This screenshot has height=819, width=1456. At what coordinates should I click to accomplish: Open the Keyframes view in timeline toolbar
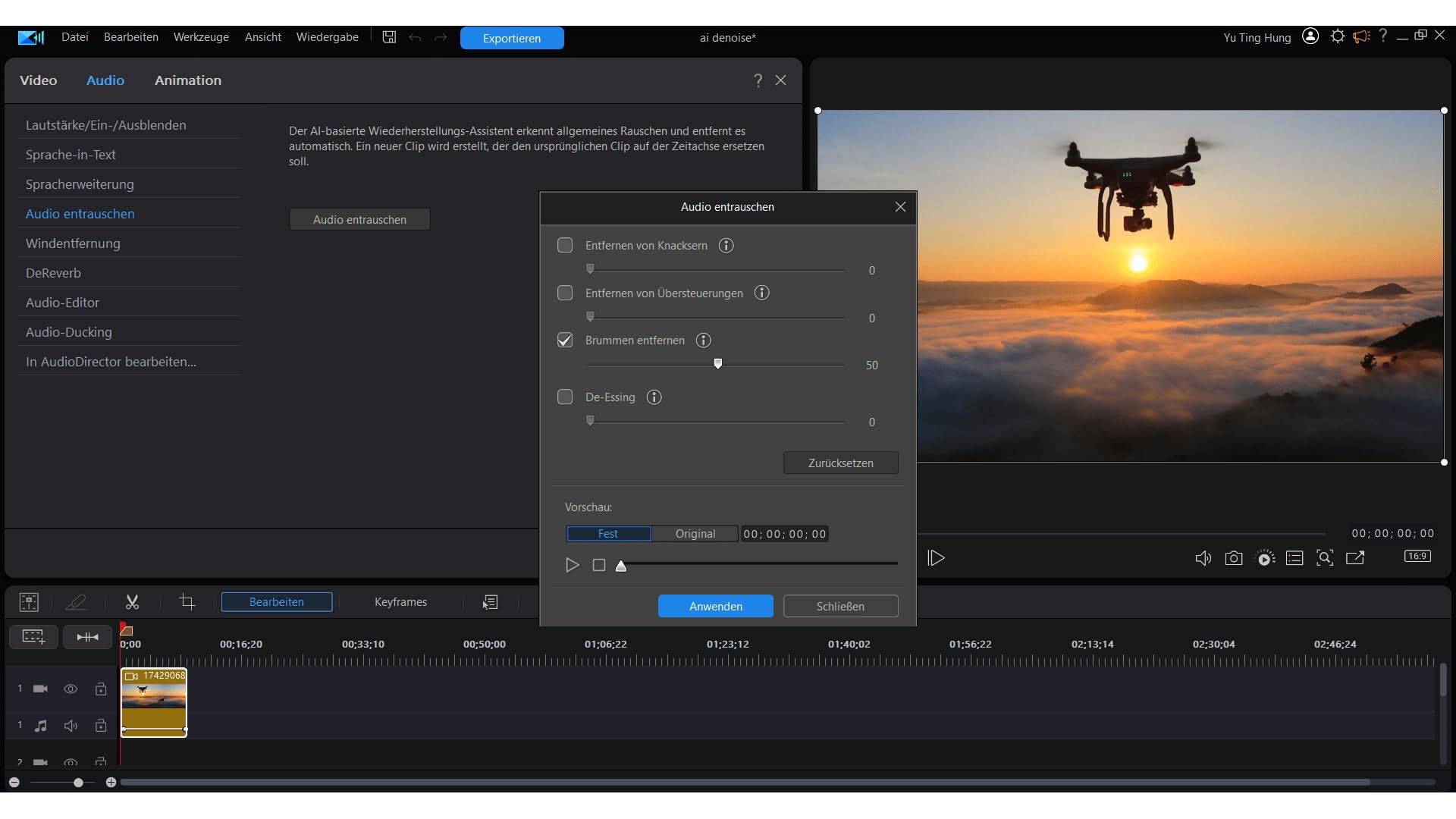click(x=400, y=602)
